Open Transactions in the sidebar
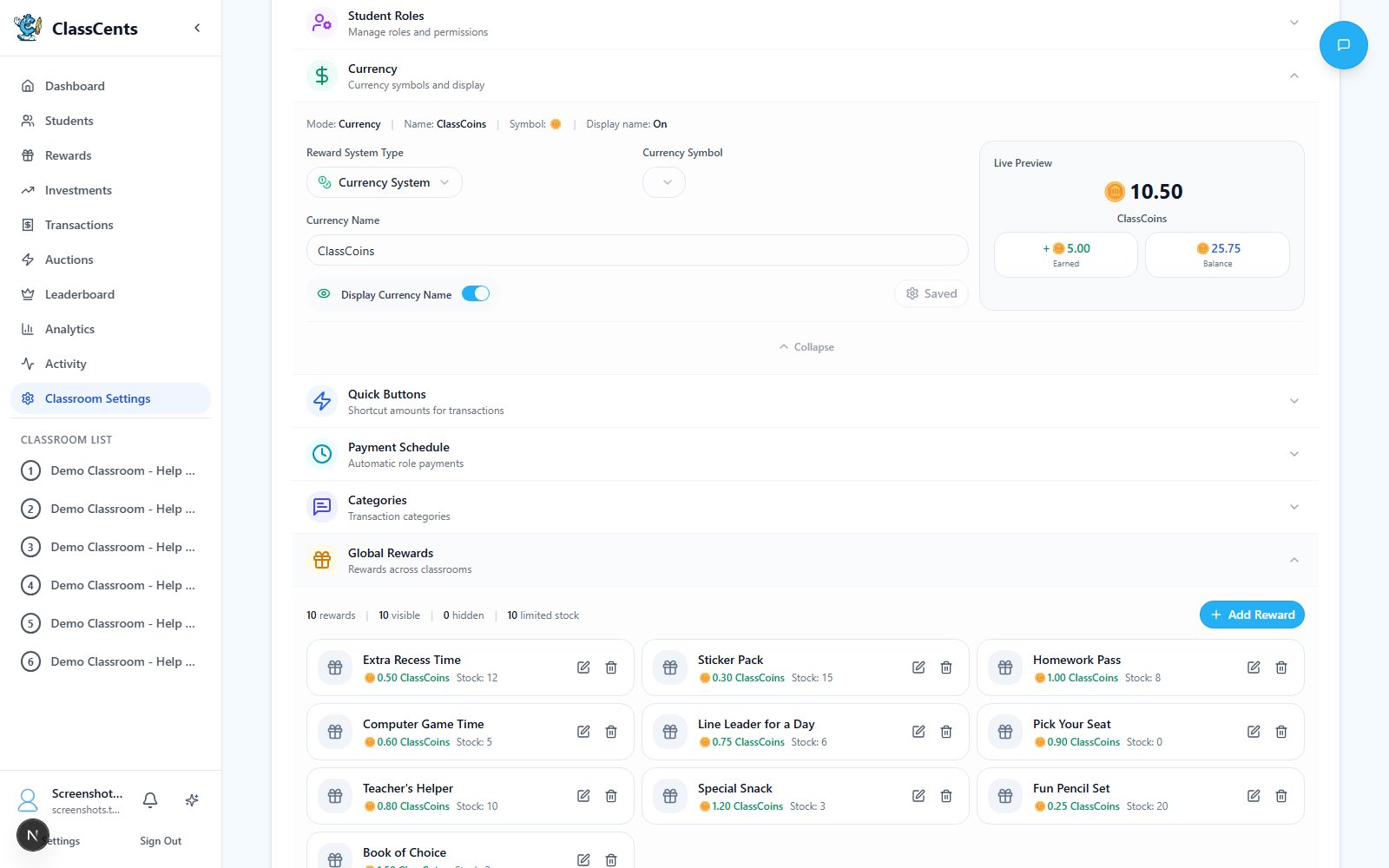Viewport: 1389px width, 868px height. (110, 225)
